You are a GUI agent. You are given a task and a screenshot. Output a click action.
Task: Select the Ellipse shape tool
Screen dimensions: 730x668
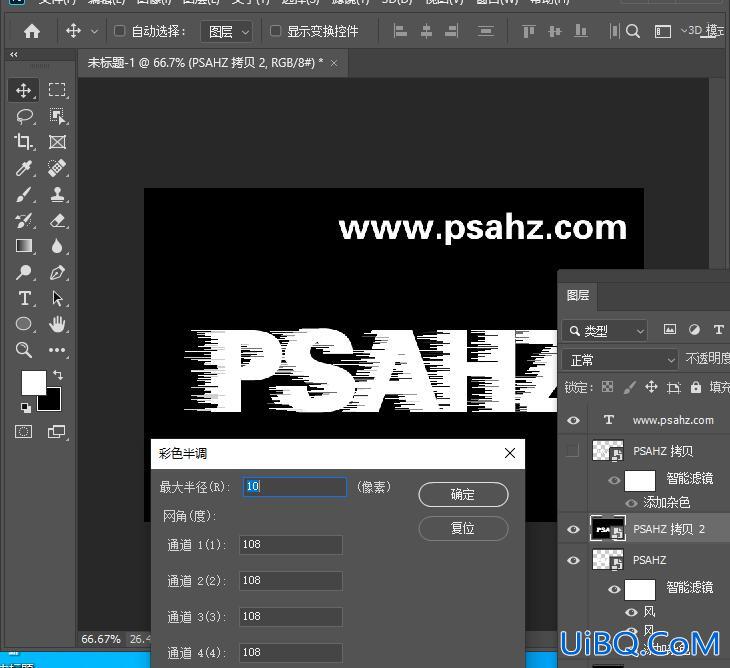point(24,324)
